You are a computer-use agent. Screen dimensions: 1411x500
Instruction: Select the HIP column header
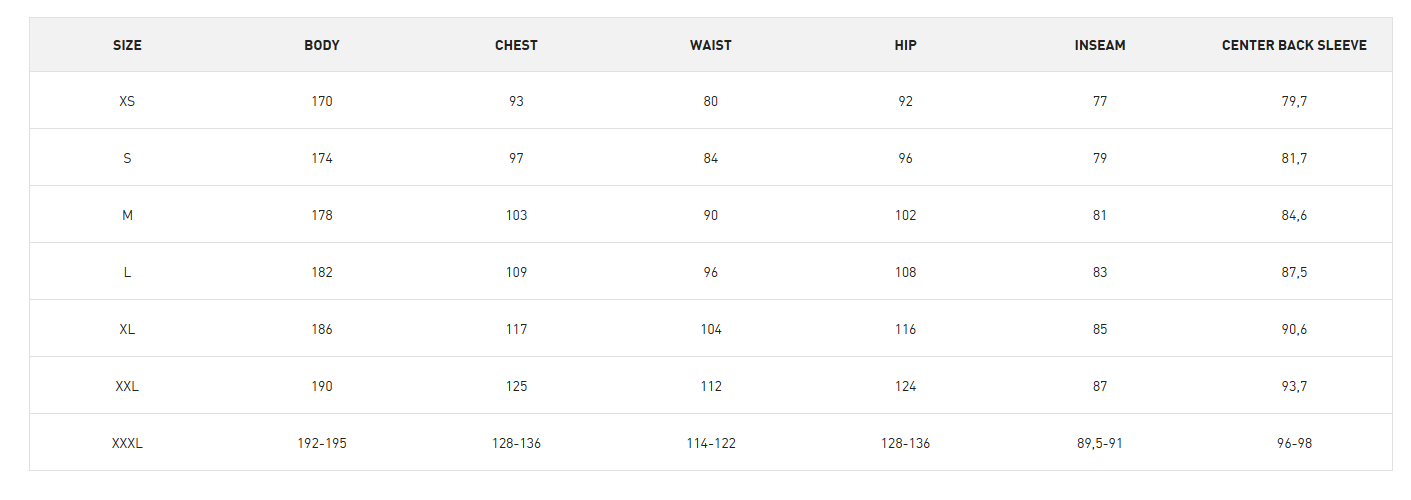coord(905,45)
